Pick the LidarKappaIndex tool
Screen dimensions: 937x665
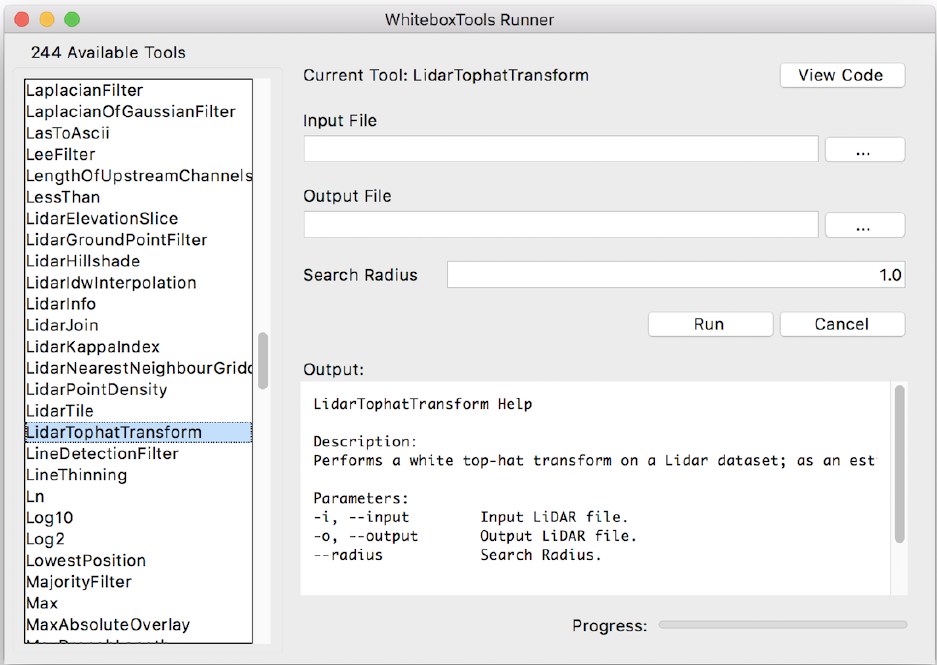[x=138, y=347]
